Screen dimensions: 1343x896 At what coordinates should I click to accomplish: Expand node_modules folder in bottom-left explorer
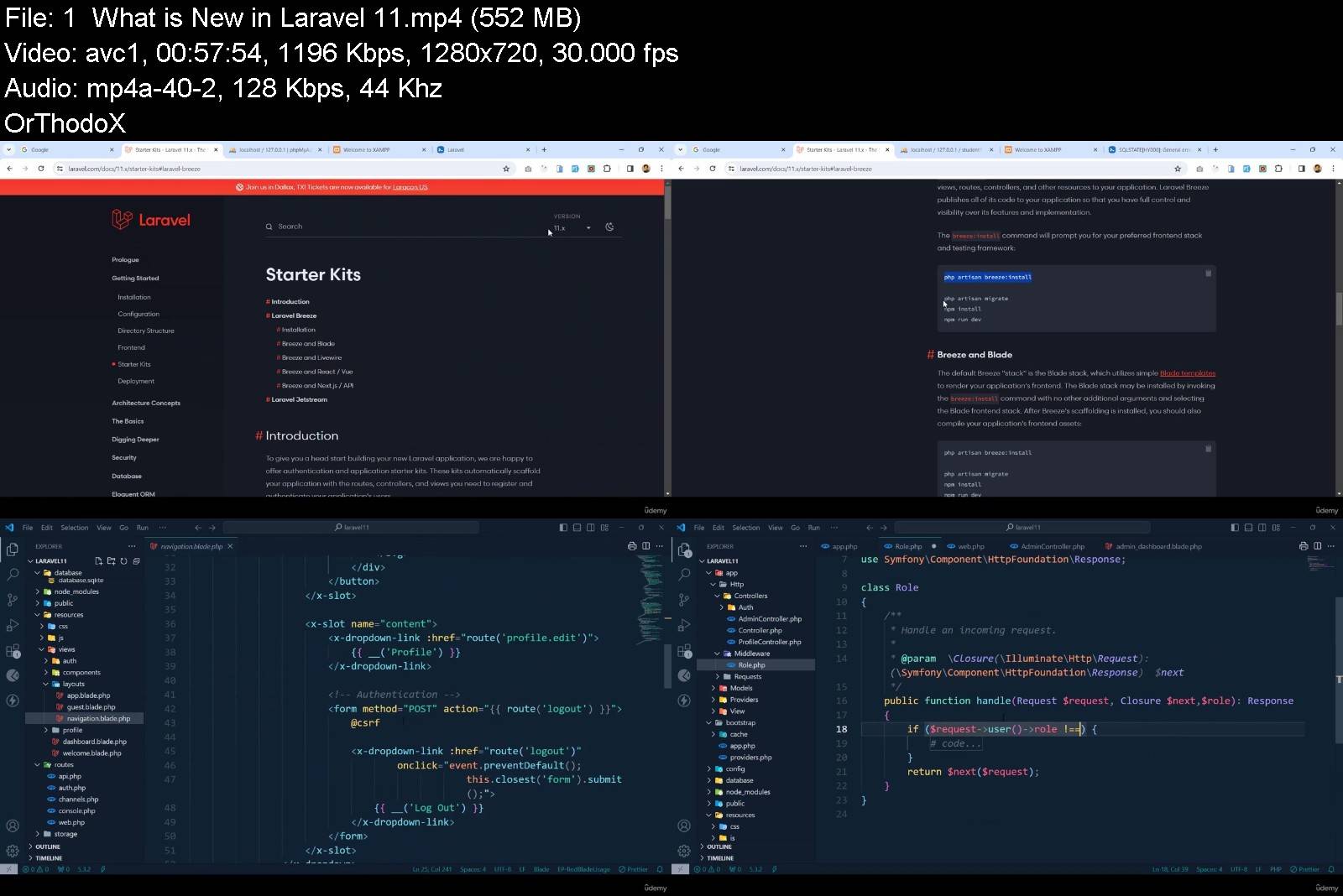tap(37, 591)
